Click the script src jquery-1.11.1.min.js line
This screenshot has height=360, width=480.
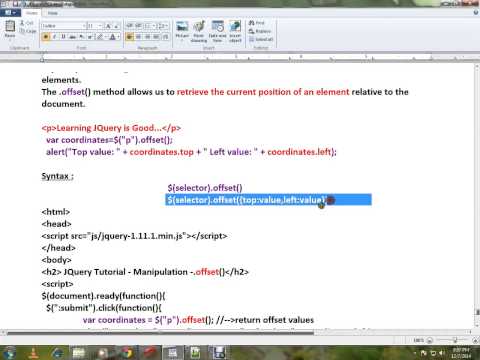[x=134, y=236]
